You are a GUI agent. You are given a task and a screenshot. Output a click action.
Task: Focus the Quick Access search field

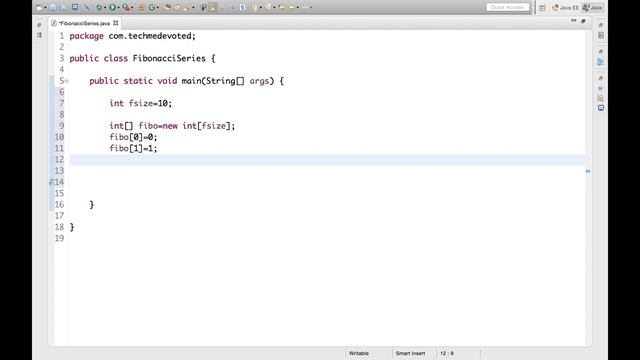508,7
